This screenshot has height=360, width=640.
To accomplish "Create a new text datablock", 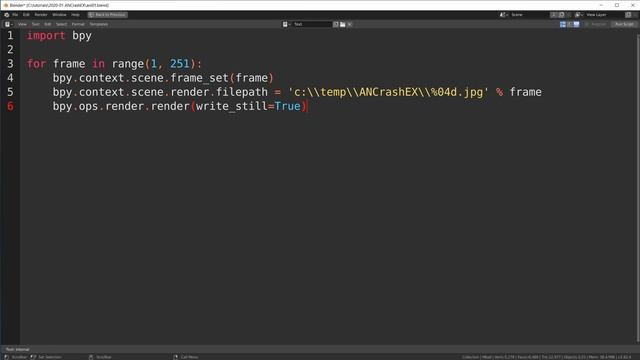I will [336, 24].
